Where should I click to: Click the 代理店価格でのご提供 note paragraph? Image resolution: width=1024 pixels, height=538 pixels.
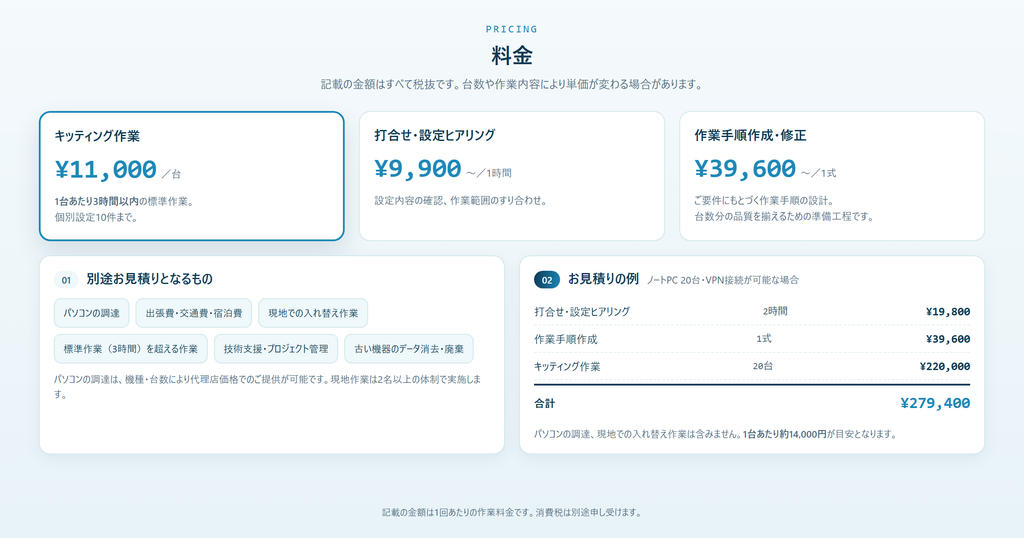(268, 387)
